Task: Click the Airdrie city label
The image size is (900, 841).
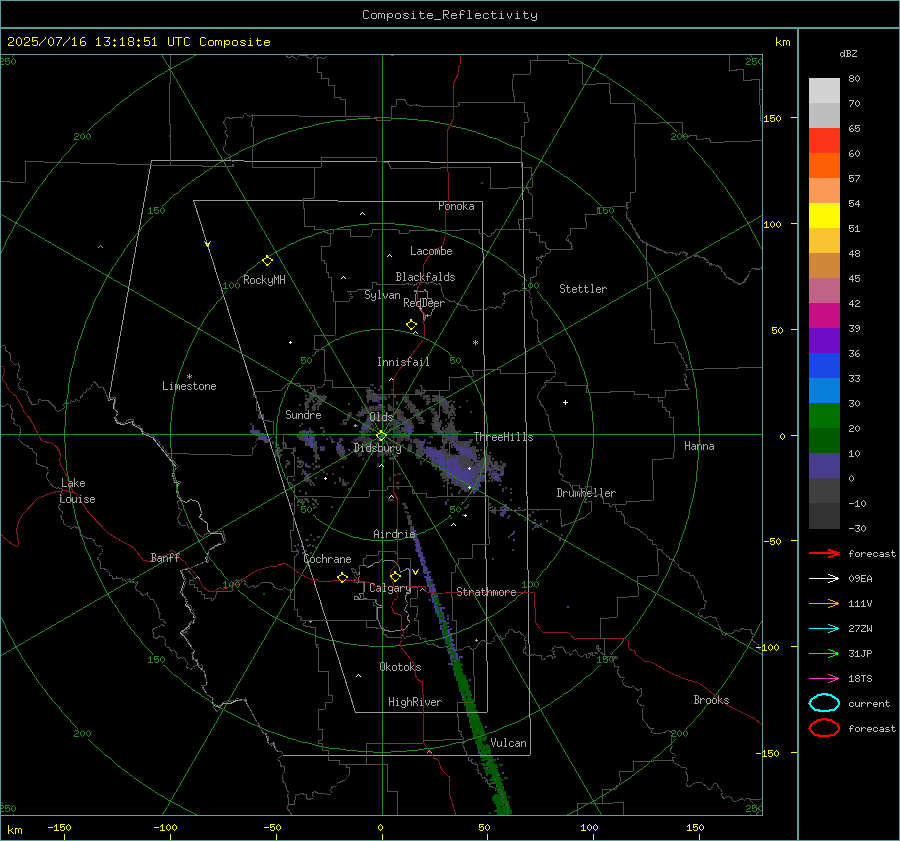Action: click(x=394, y=534)
